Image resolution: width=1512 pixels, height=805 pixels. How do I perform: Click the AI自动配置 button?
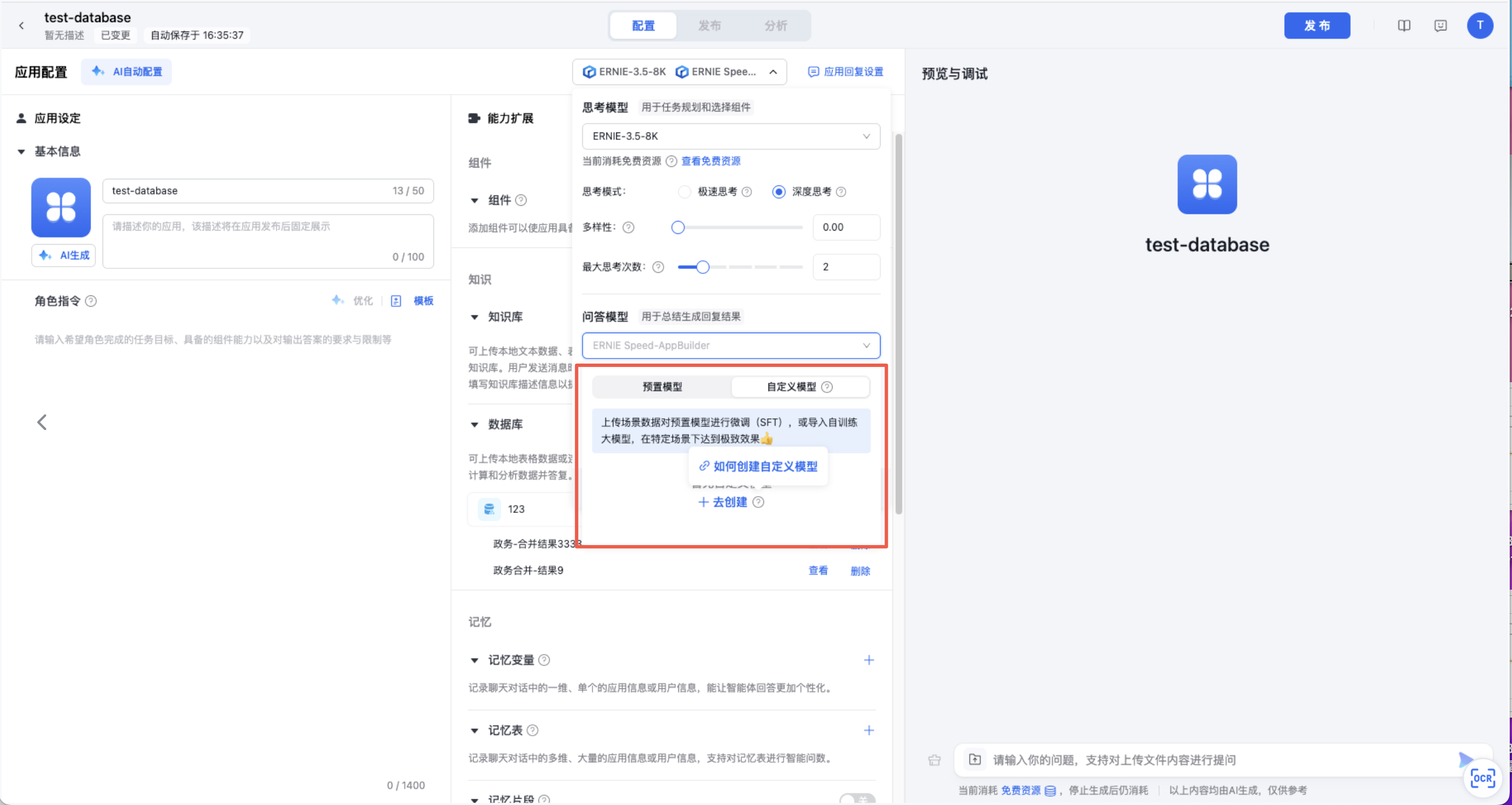pos(126,72)
